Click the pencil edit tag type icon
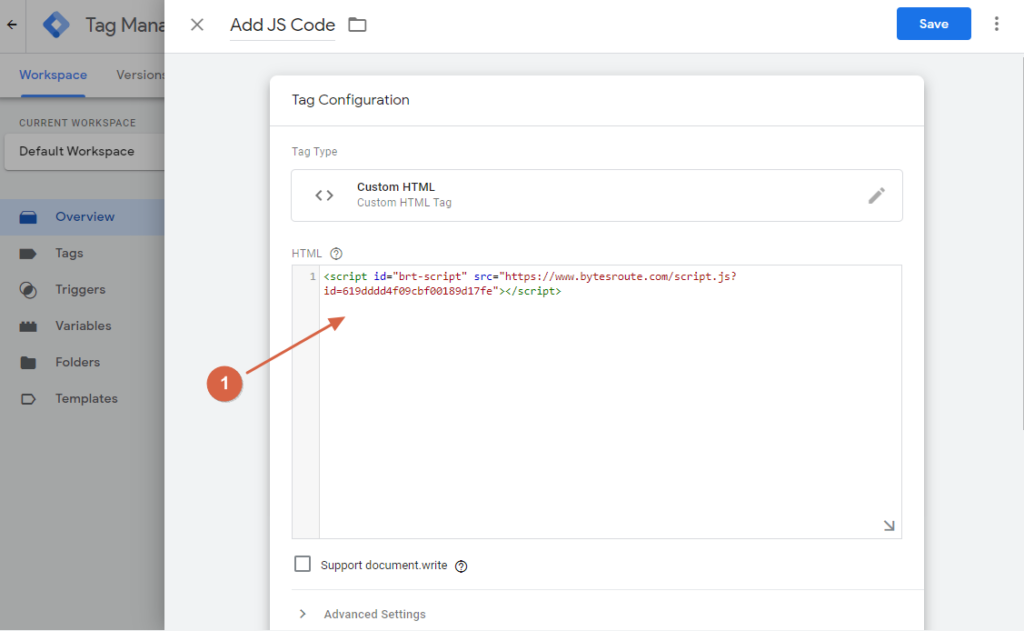The height and width of the screenshot is (631, 1024). (x=876, y=195)
